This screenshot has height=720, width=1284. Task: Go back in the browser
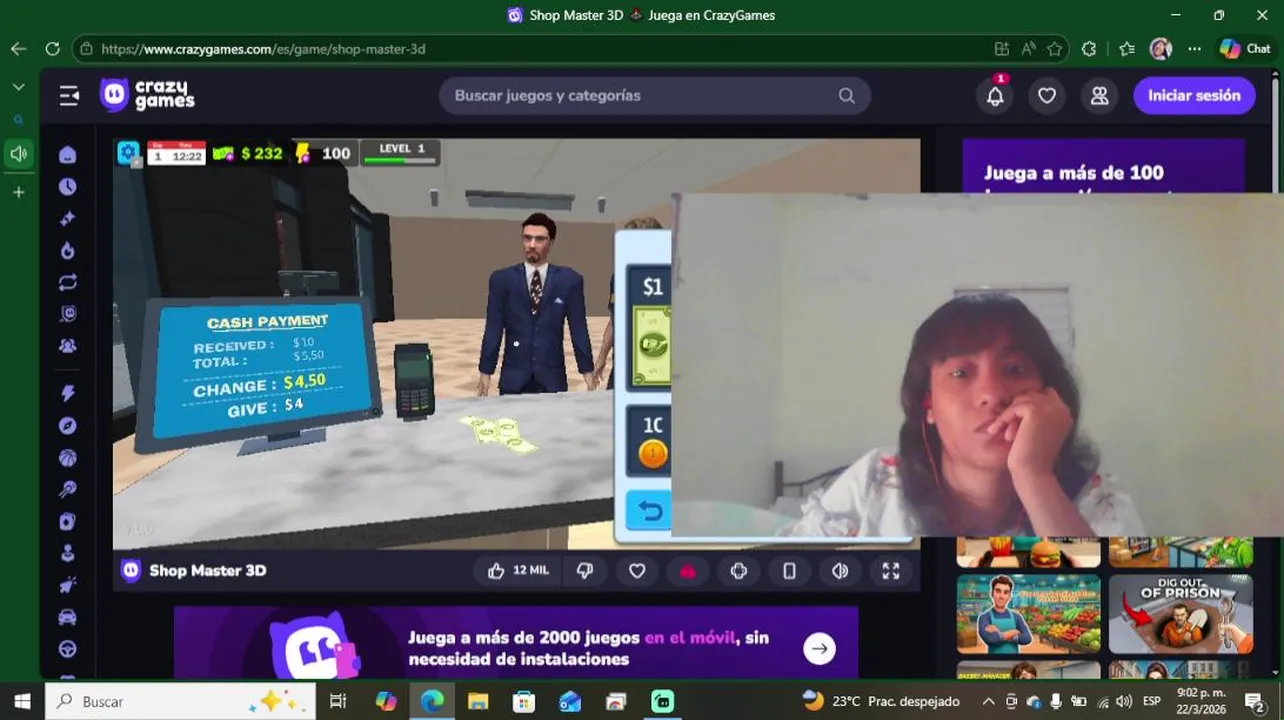coord(18,49)
